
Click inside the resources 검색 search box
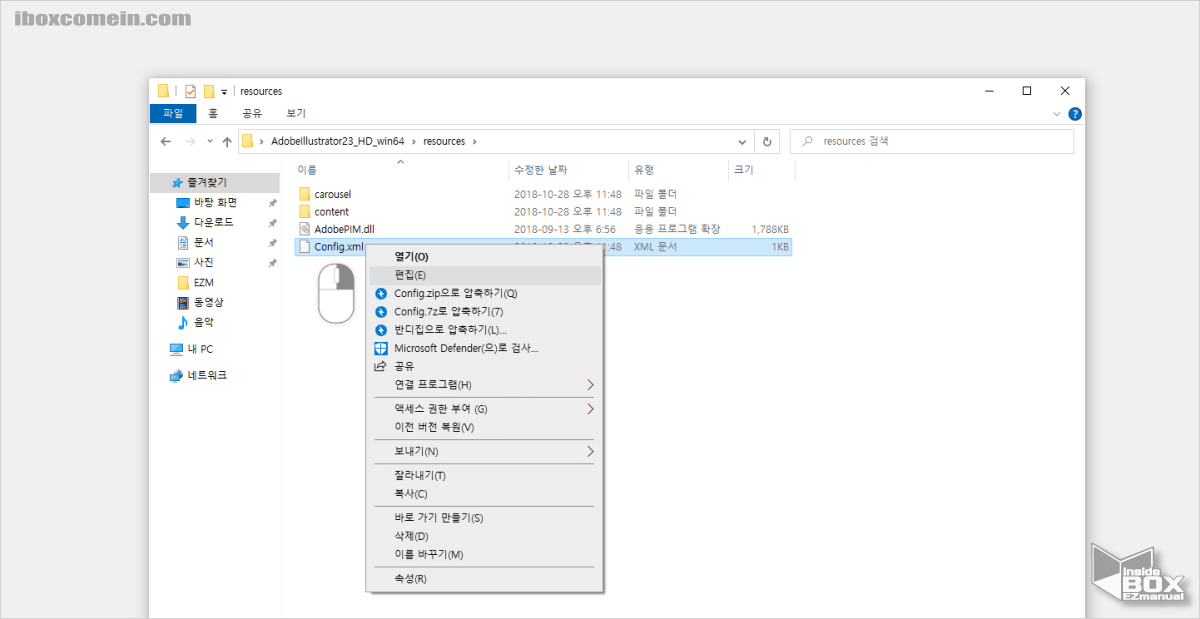[x=930, y=141]
